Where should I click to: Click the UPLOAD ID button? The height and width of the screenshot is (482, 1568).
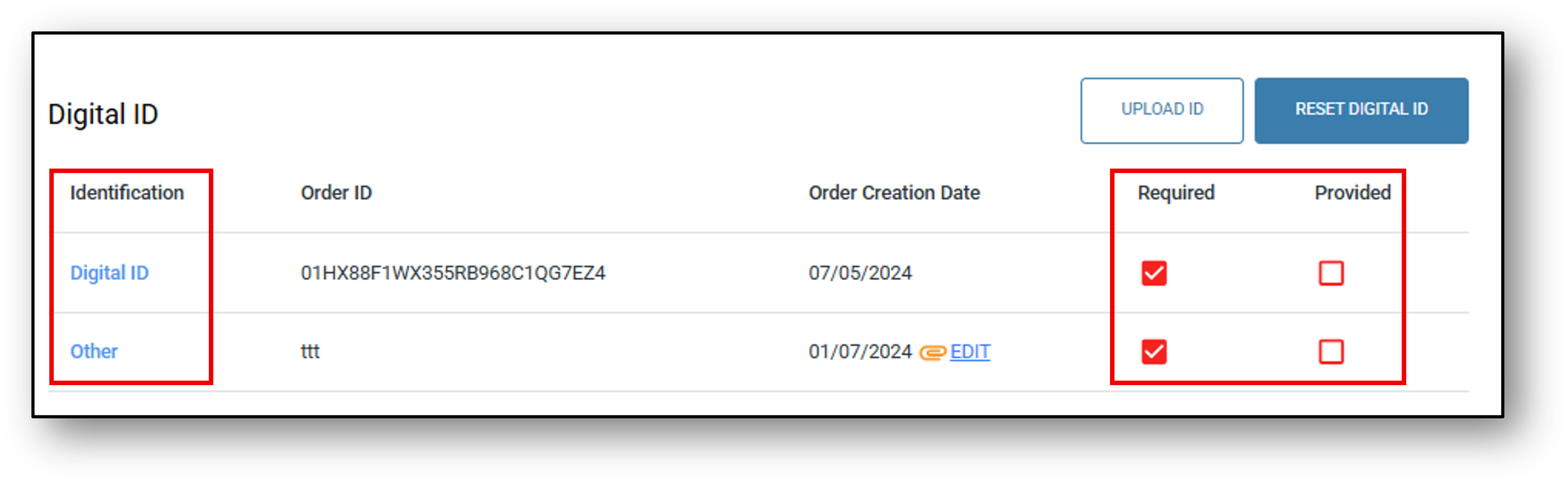pos(1161,110)
